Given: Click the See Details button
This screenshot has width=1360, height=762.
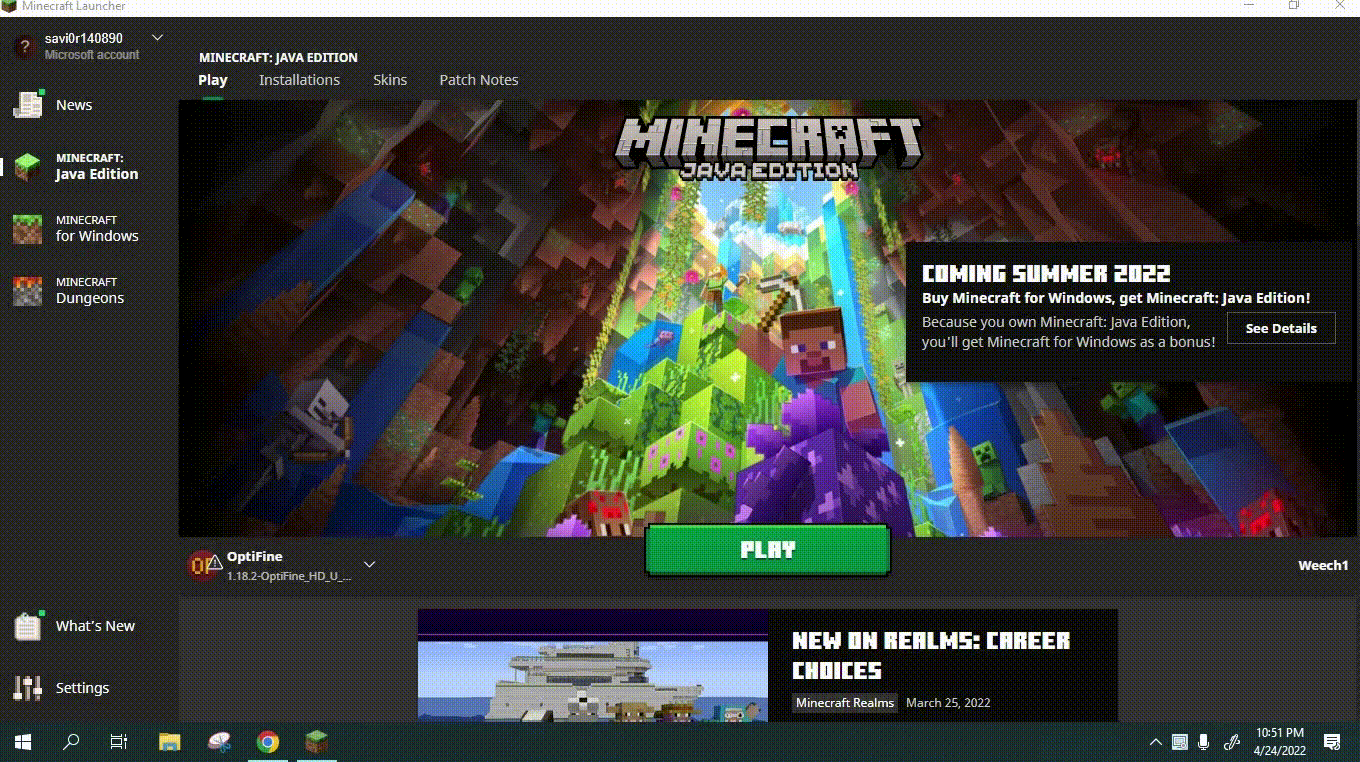Looking at the screenshot, I should [x=1281, y=328].
